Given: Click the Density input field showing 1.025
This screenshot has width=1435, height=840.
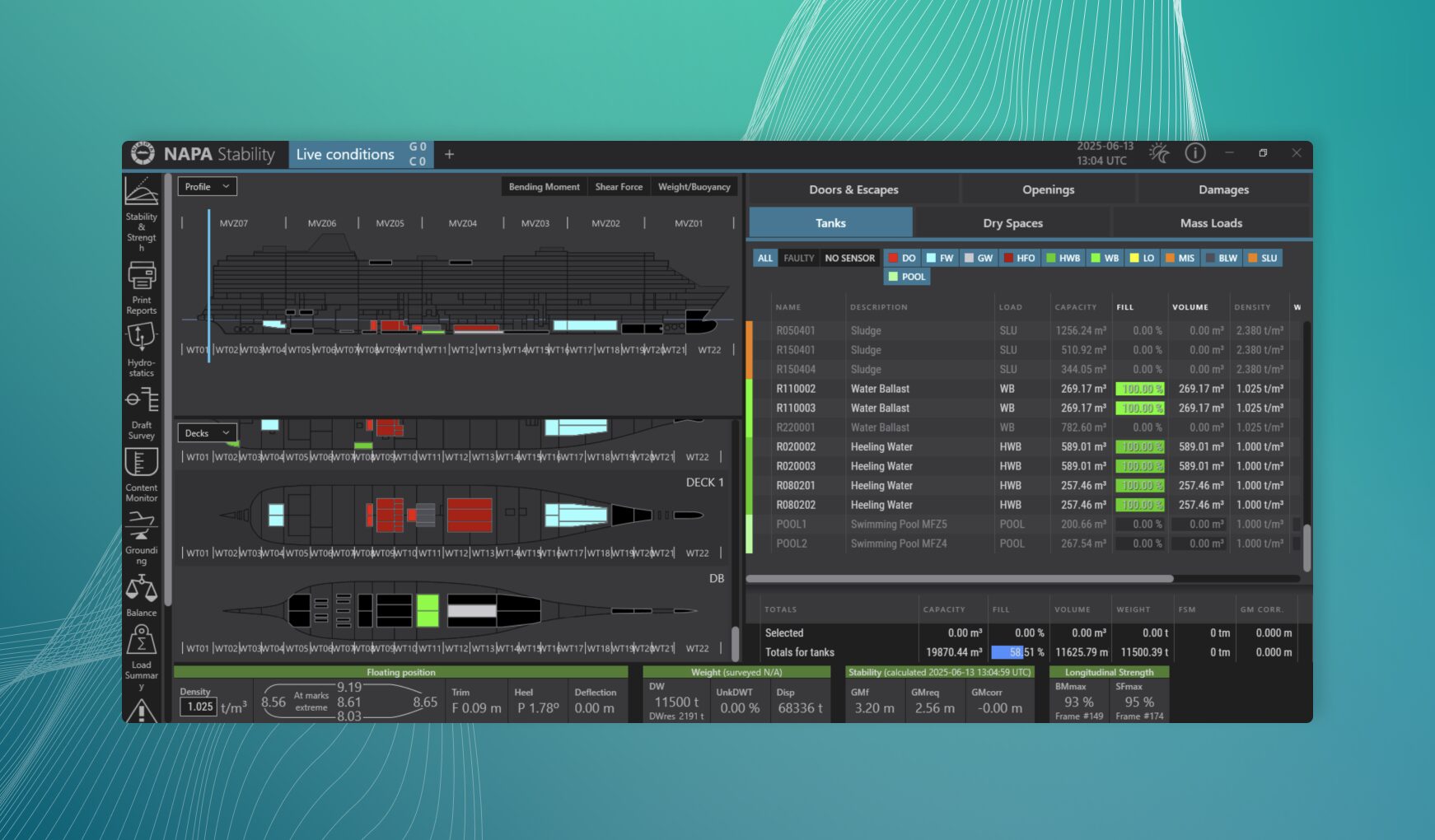Looking at the screenshot, I should [199, 707].
